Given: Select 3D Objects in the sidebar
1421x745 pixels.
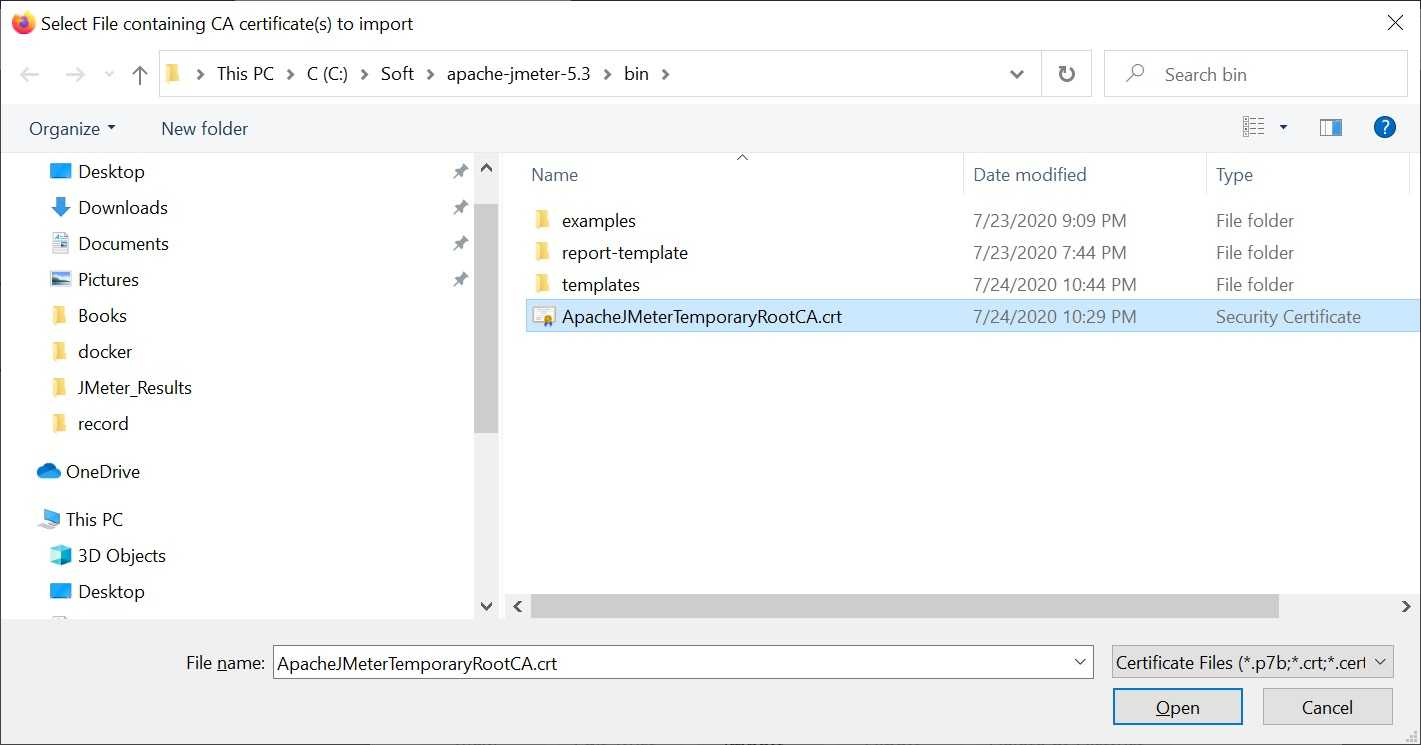Looking at the screenshot, I should click(x=121, y=556).
